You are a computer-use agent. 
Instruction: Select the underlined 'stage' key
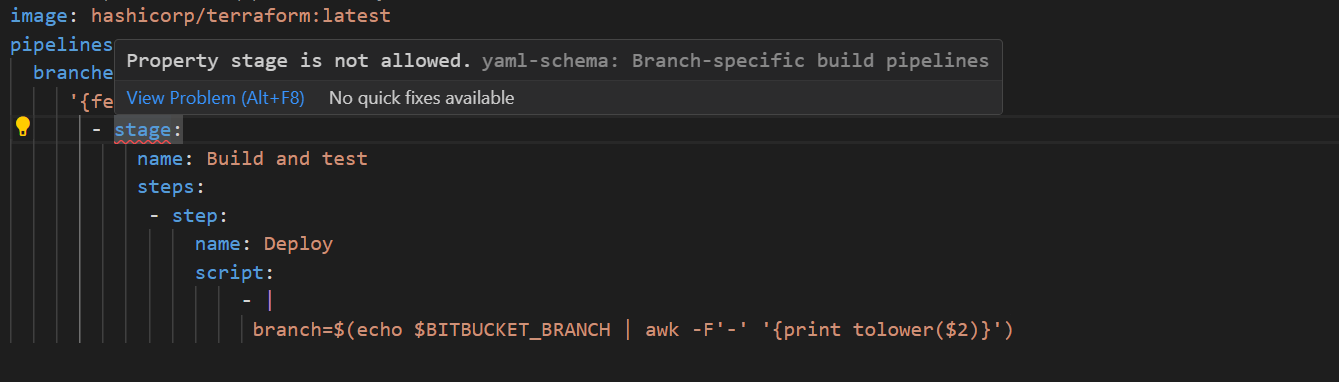[x=143, y=129]
